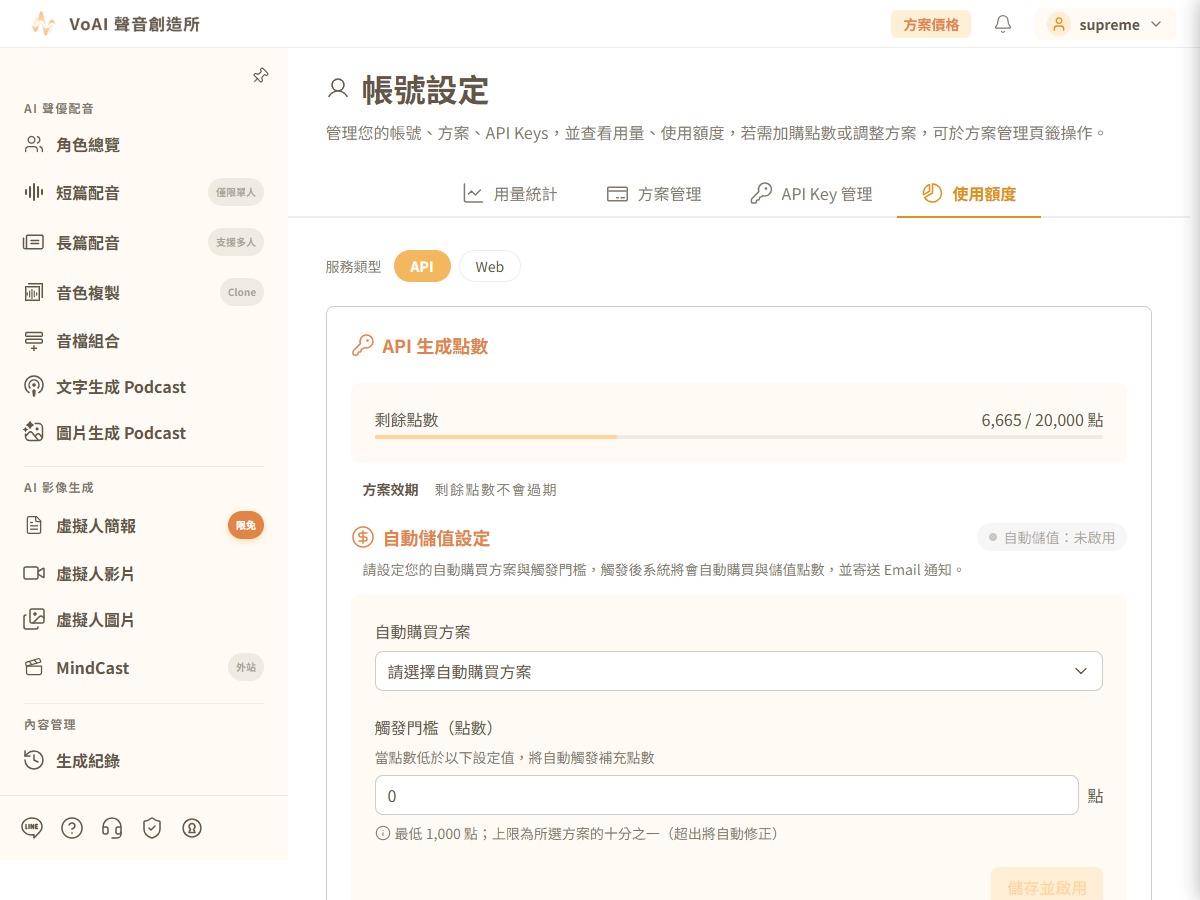
Task: Click the 方案價格 button
Action: pos(931,25)
